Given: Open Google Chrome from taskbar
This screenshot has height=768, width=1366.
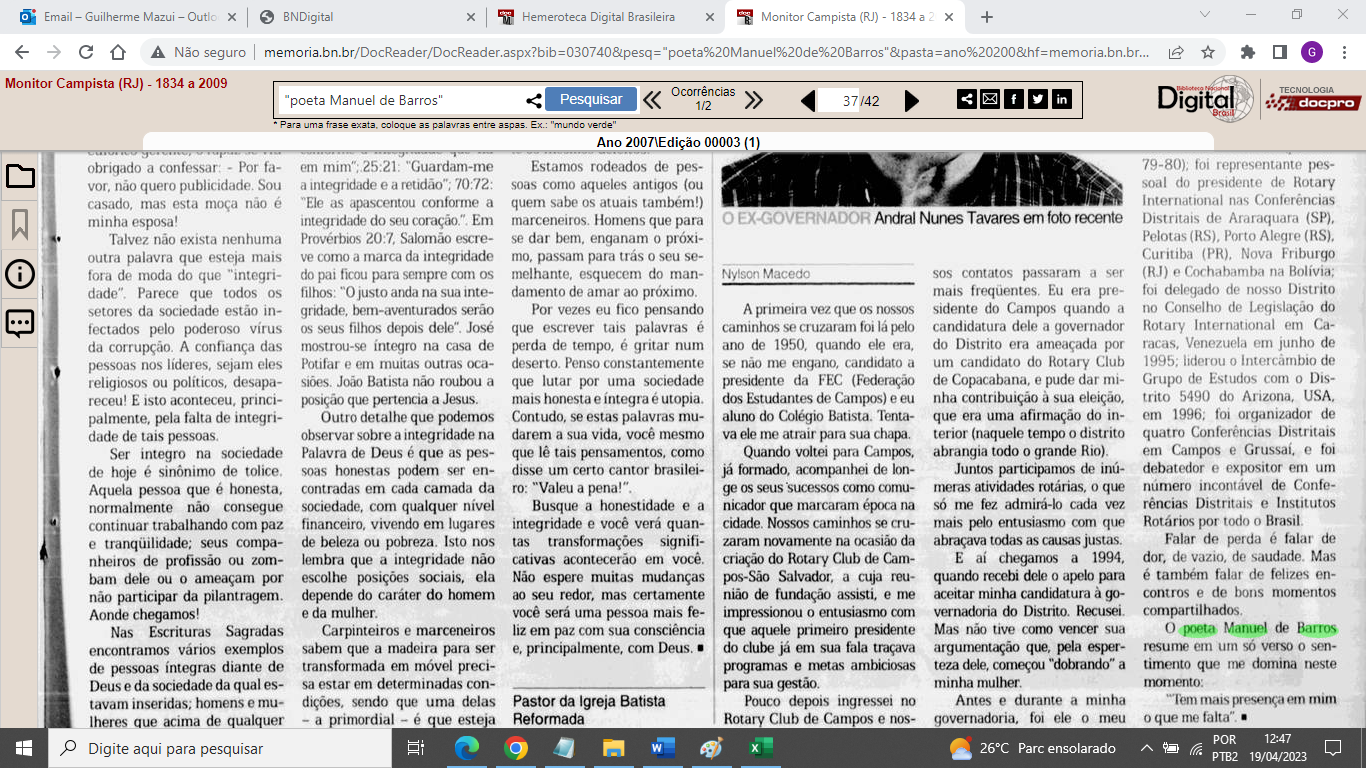Looking at the screenshot, I should pyautogui.click(x=516, y=747).
